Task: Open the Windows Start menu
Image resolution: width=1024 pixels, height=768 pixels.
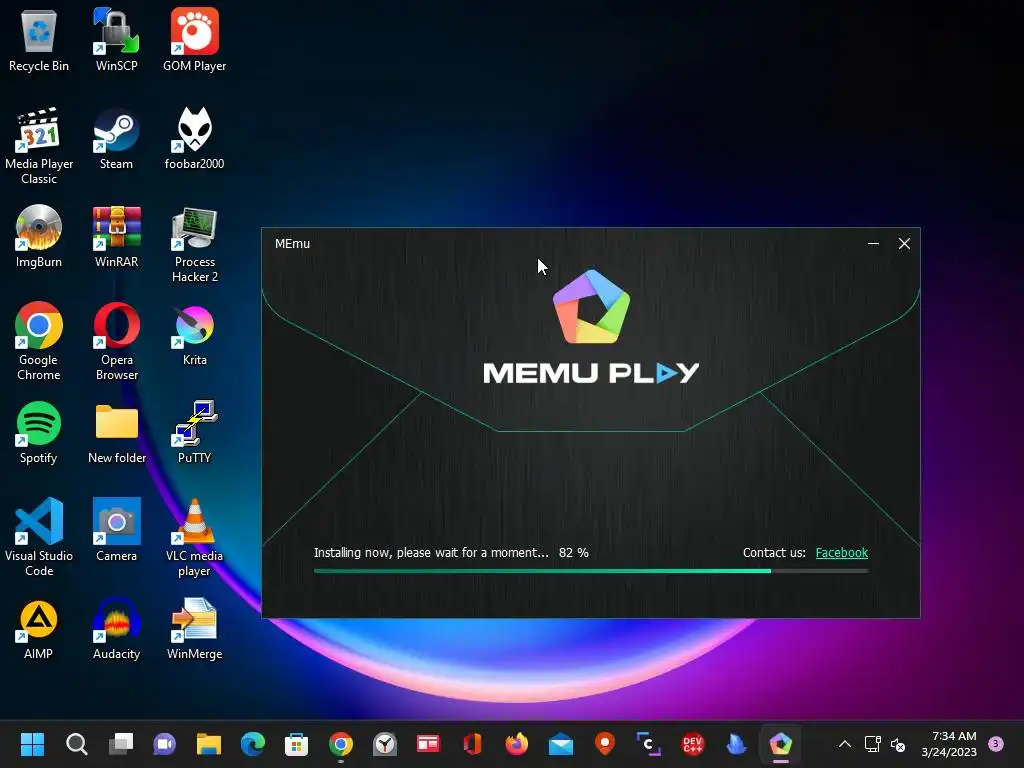Action: [32, 743]
